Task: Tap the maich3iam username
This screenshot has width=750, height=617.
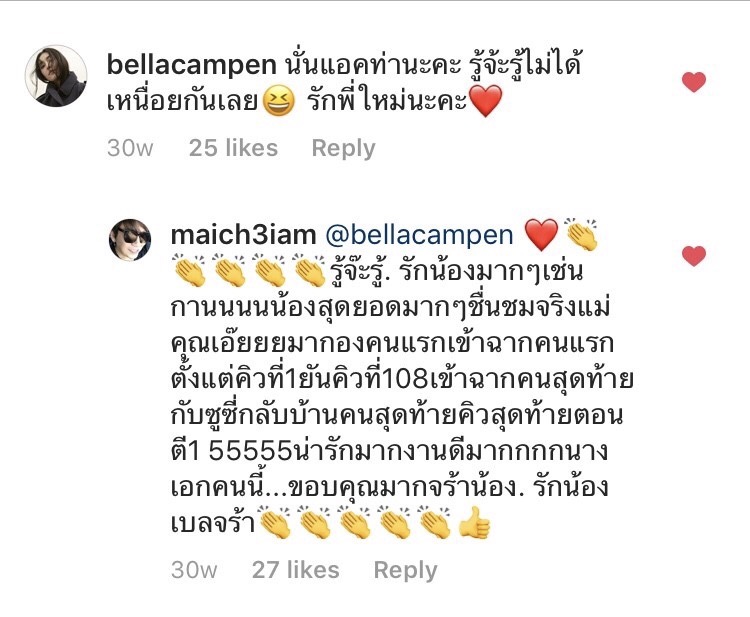Action: tap(243, 235)
